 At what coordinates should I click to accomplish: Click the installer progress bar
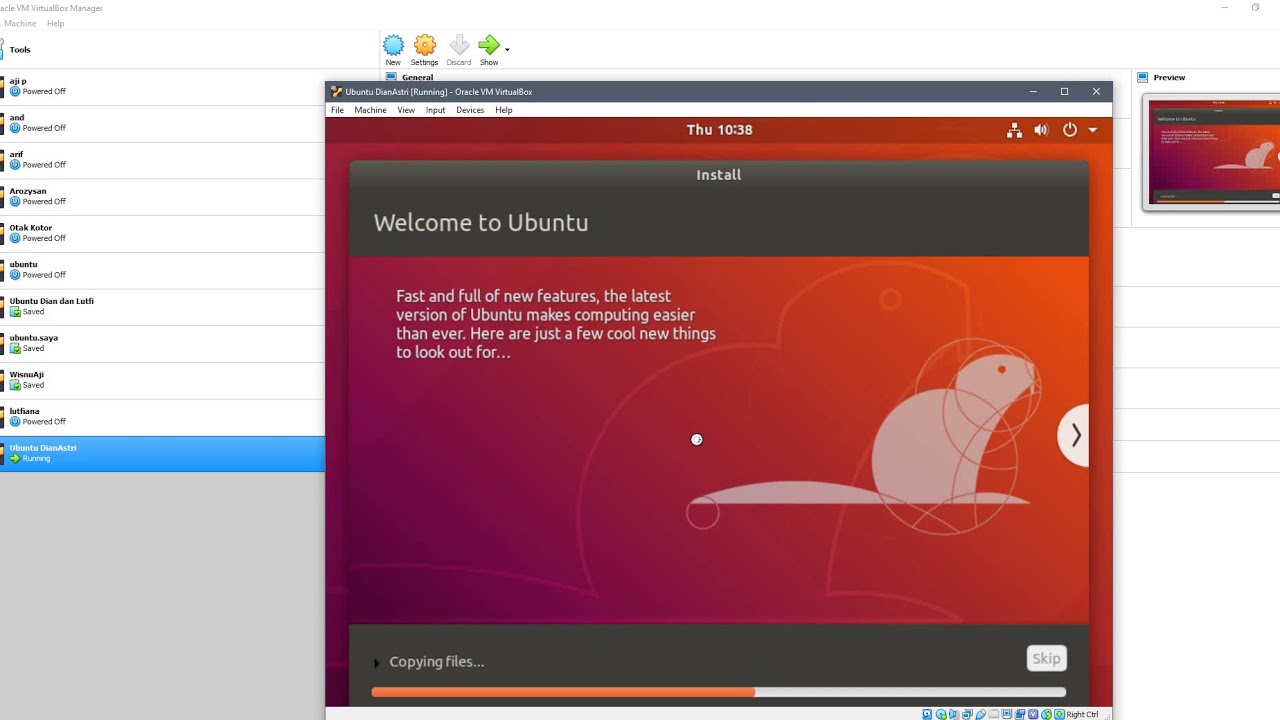pos(718,692)
